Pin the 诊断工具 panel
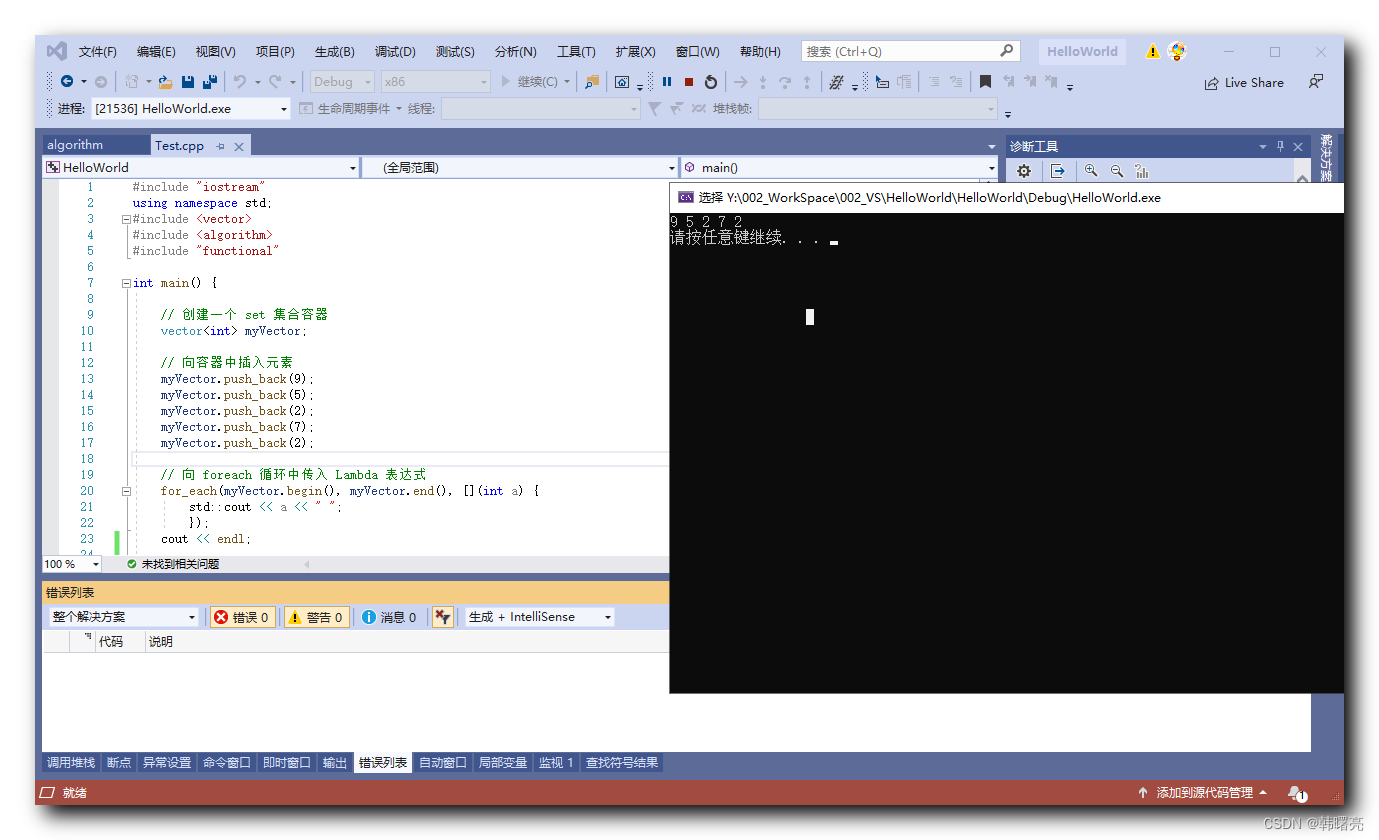 1279,146
